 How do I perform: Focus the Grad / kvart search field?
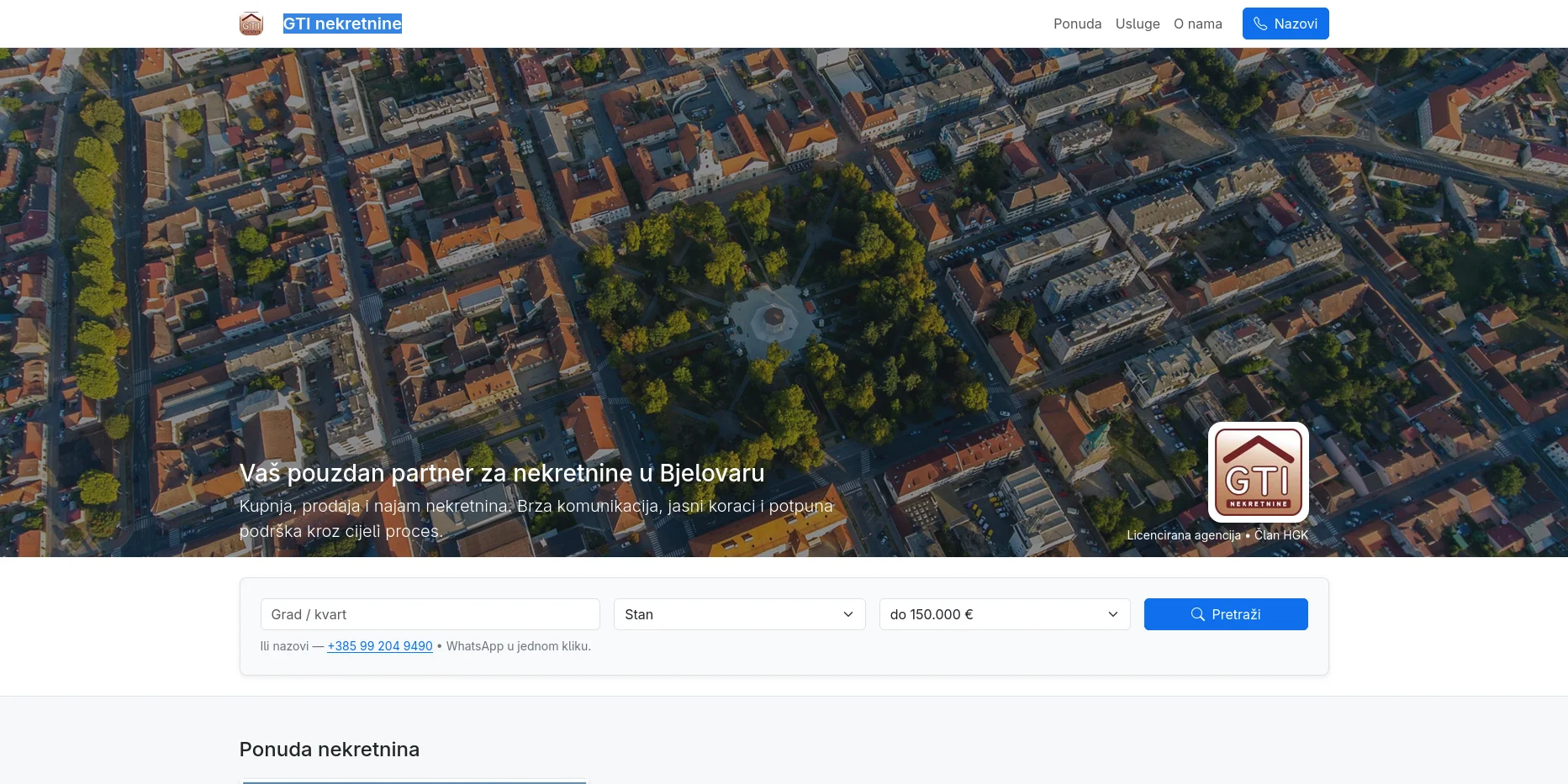(430, 614)
